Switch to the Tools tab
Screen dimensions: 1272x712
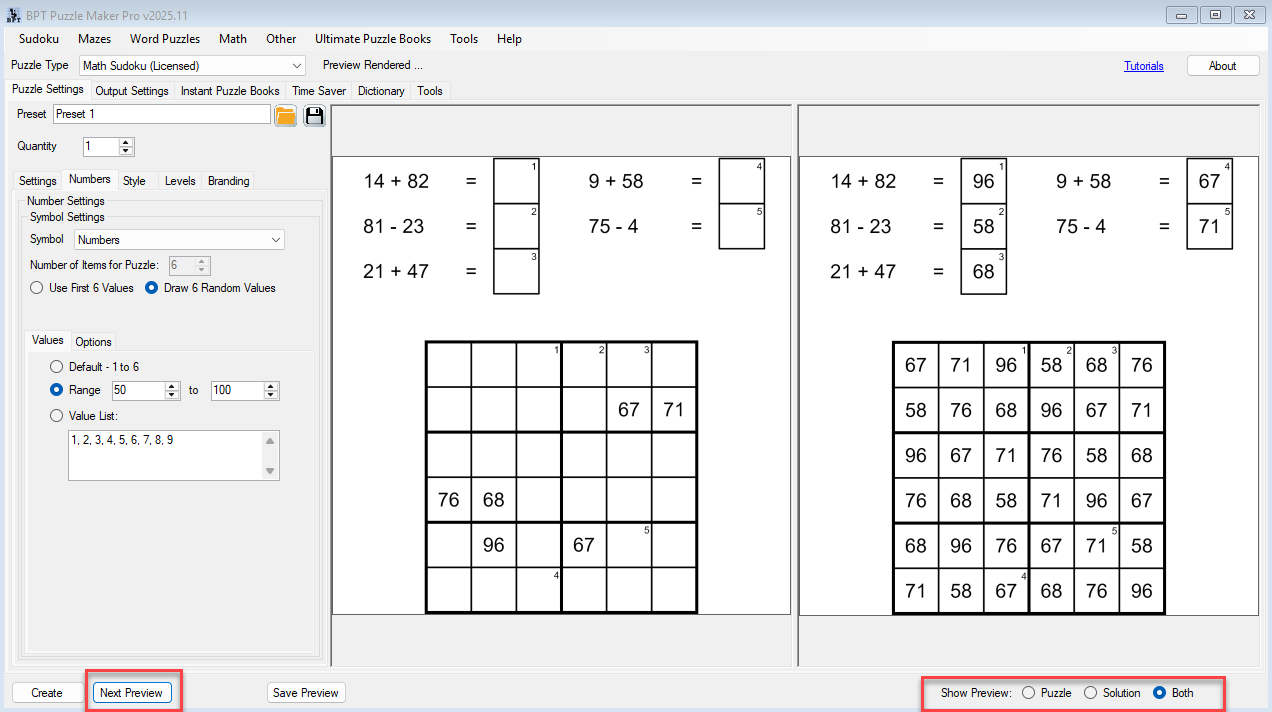point(430,91)
